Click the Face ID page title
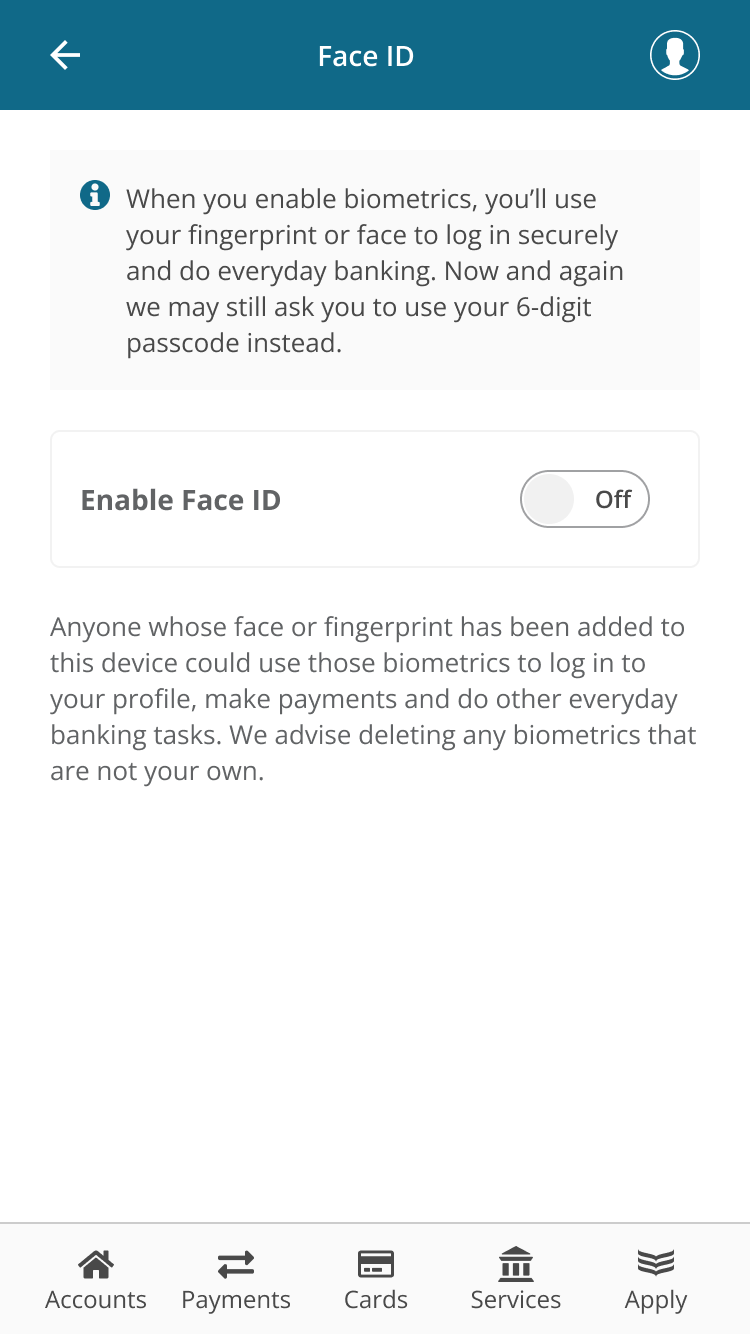Screen dimensions: 750x1334 [x=365, y=55]
